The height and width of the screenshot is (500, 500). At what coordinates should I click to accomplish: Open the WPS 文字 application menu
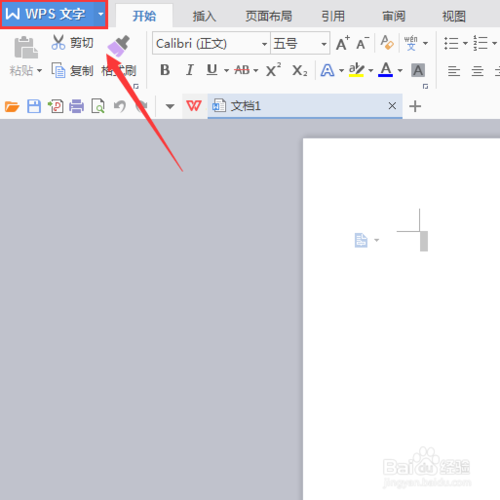[x=54, y=14]
